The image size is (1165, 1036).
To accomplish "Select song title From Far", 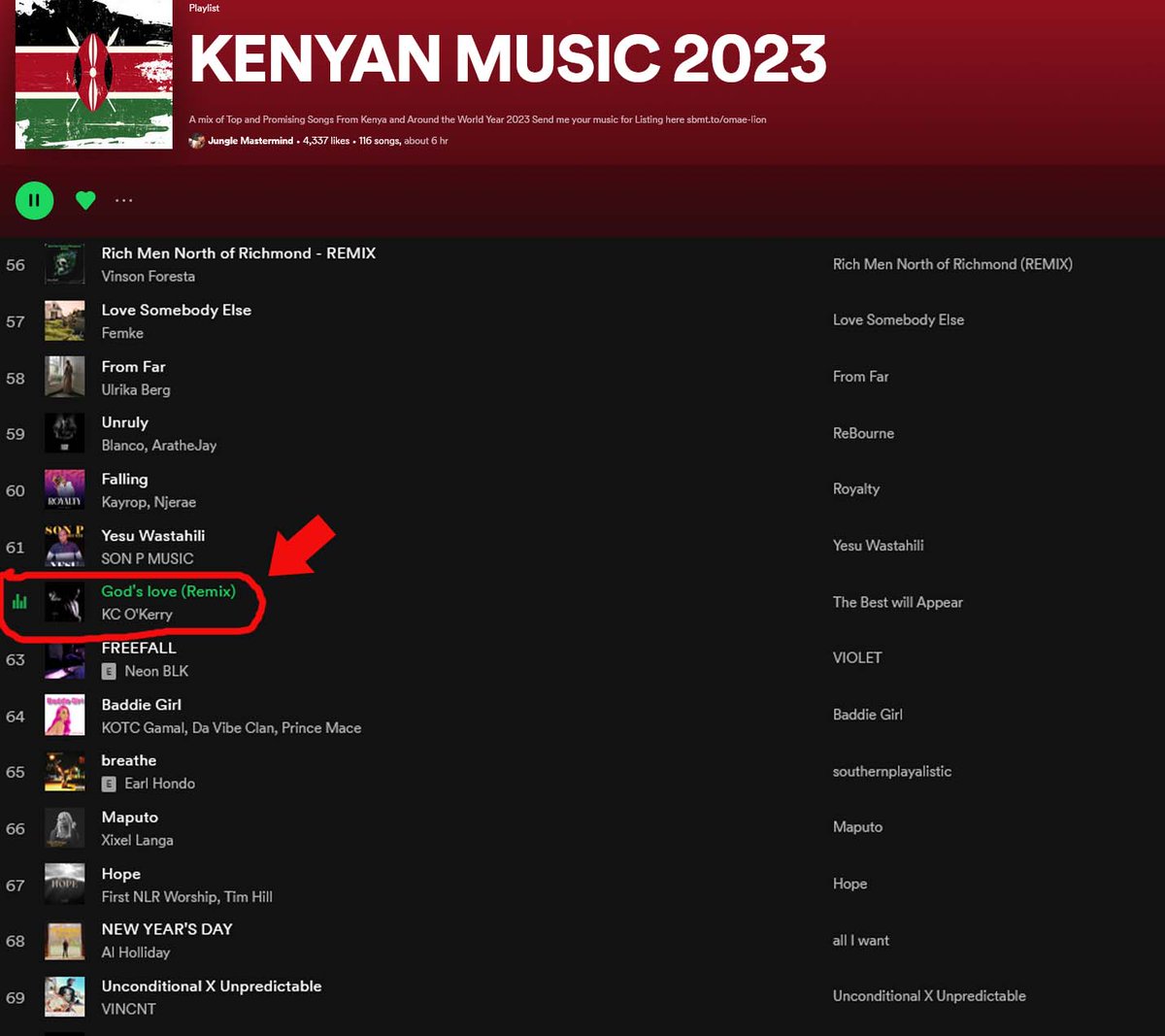I will [x=134, y=366].
